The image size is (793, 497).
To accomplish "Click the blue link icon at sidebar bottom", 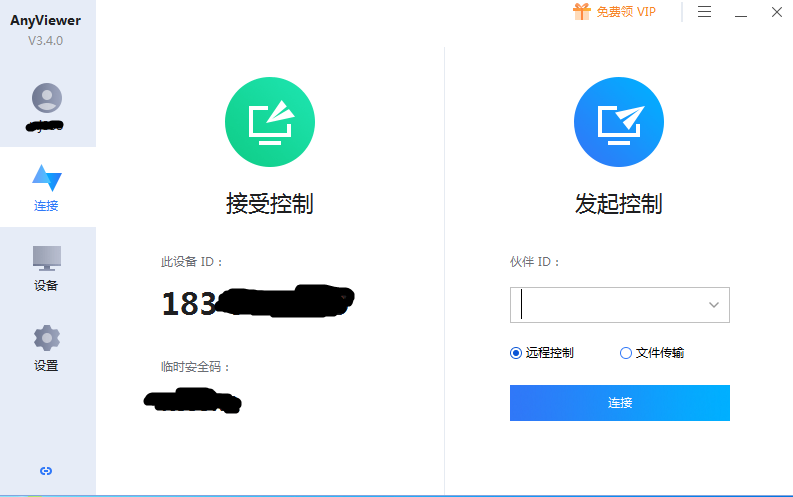I will click(x=46, y=471).
